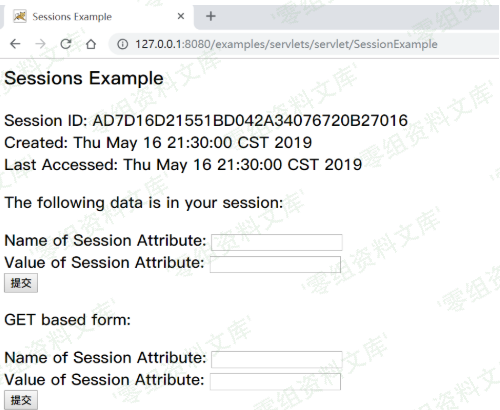
Task: Click the Value field under GET based form
Action: click(x=275, y=381)
